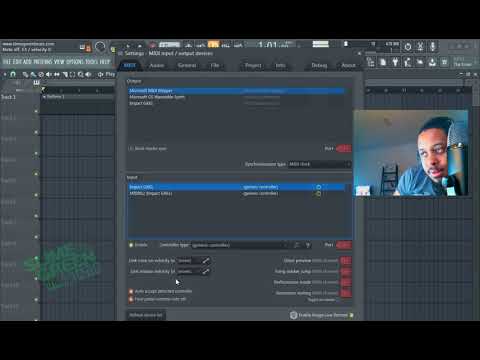Toggle the Enable input device button

pyautogui.click(x=138, y=245)
